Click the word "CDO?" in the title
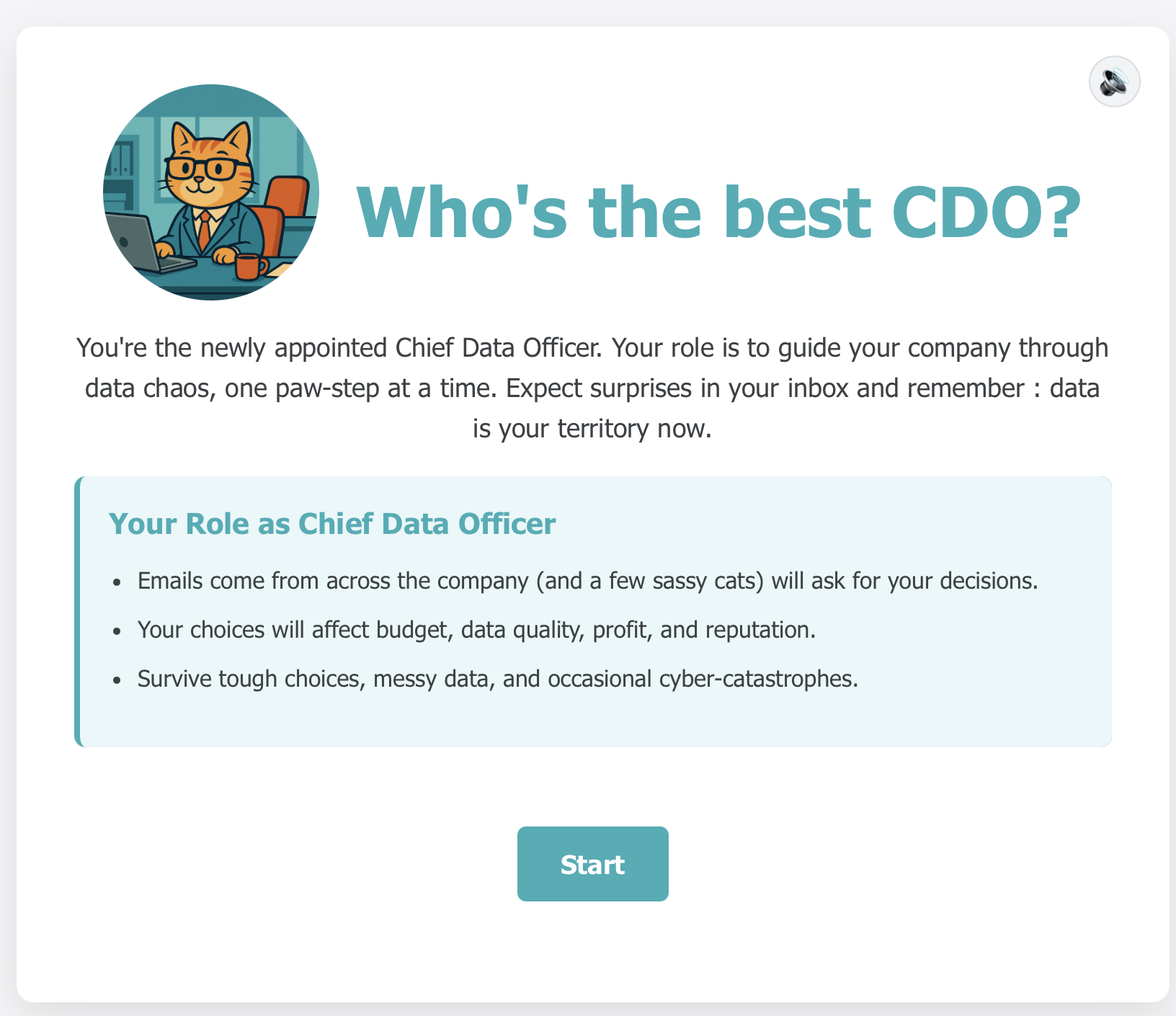Screen dimensions: 1176x1016 pyautogui.click(x=986, y=213)
